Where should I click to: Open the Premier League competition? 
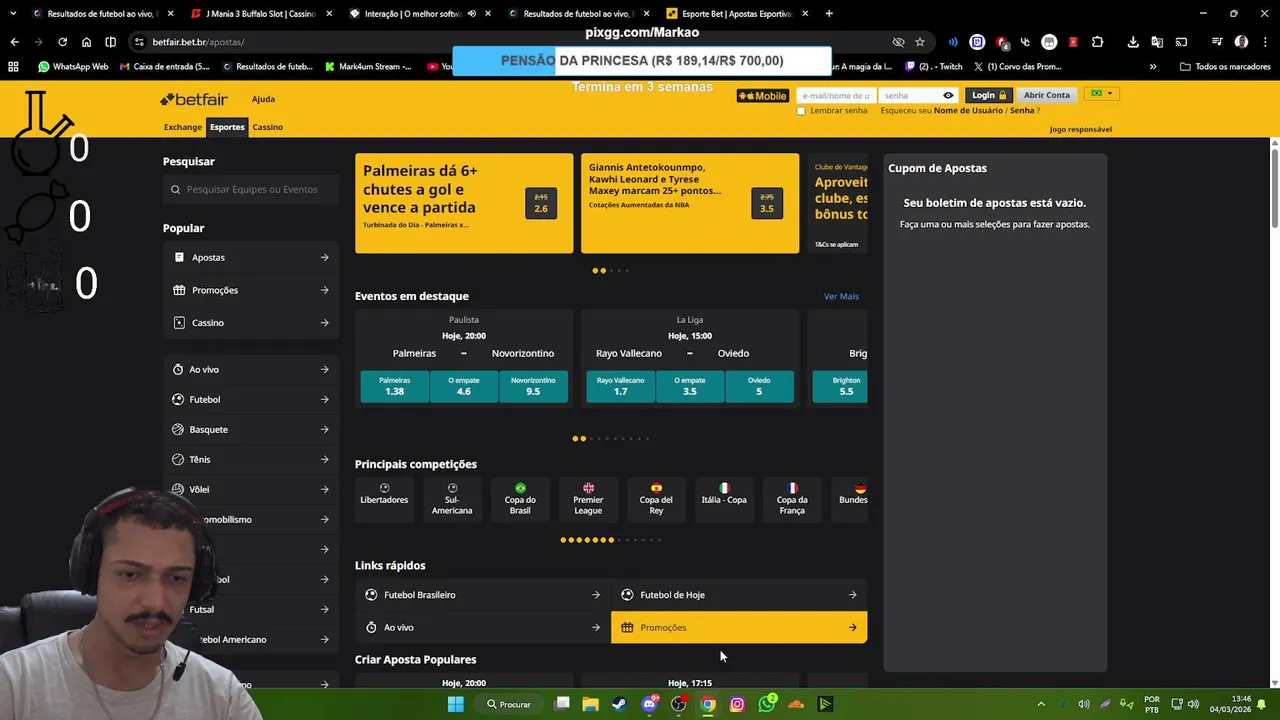click(588, 499)
